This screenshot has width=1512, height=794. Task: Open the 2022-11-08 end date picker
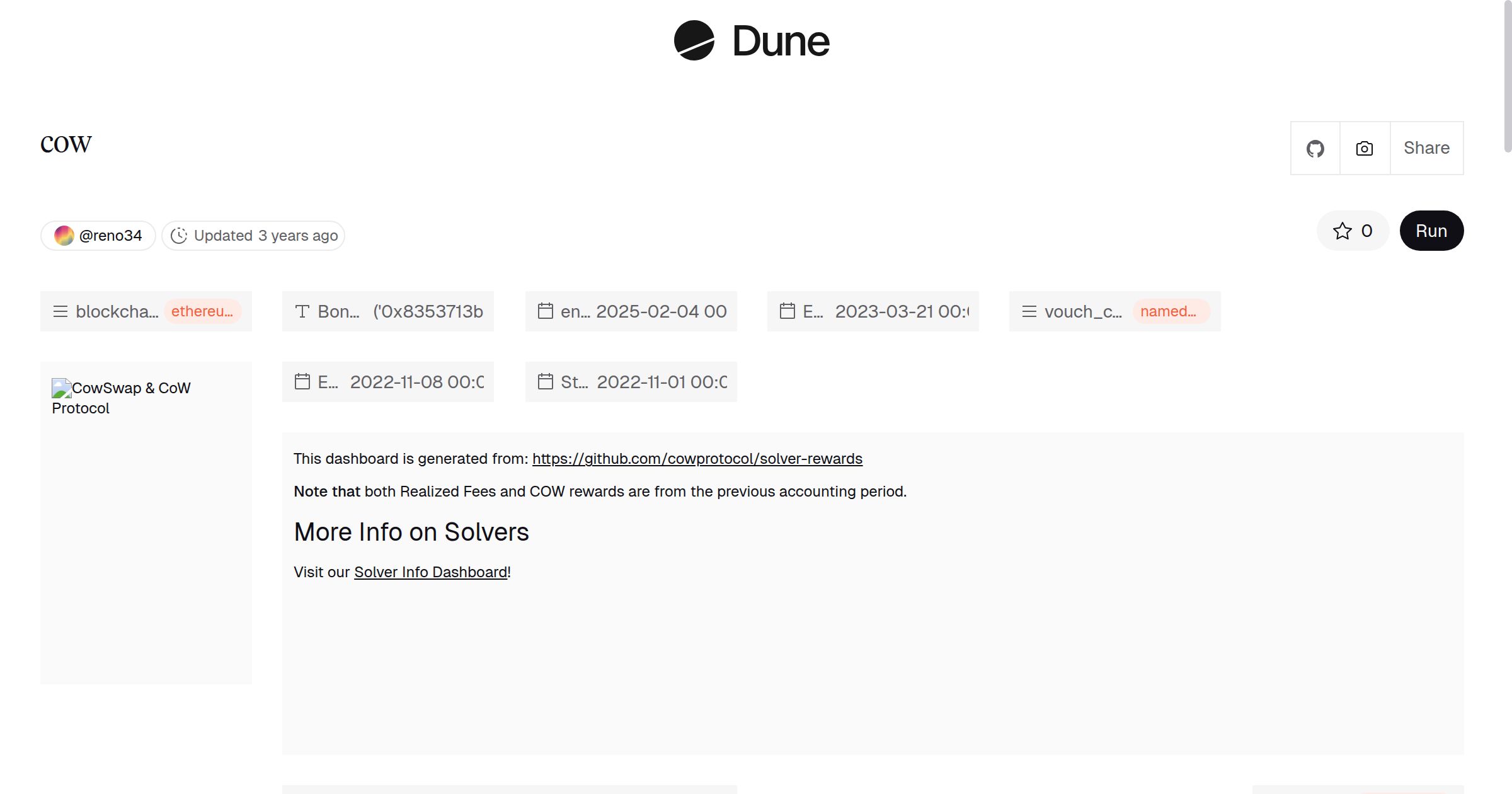(387, 382)
